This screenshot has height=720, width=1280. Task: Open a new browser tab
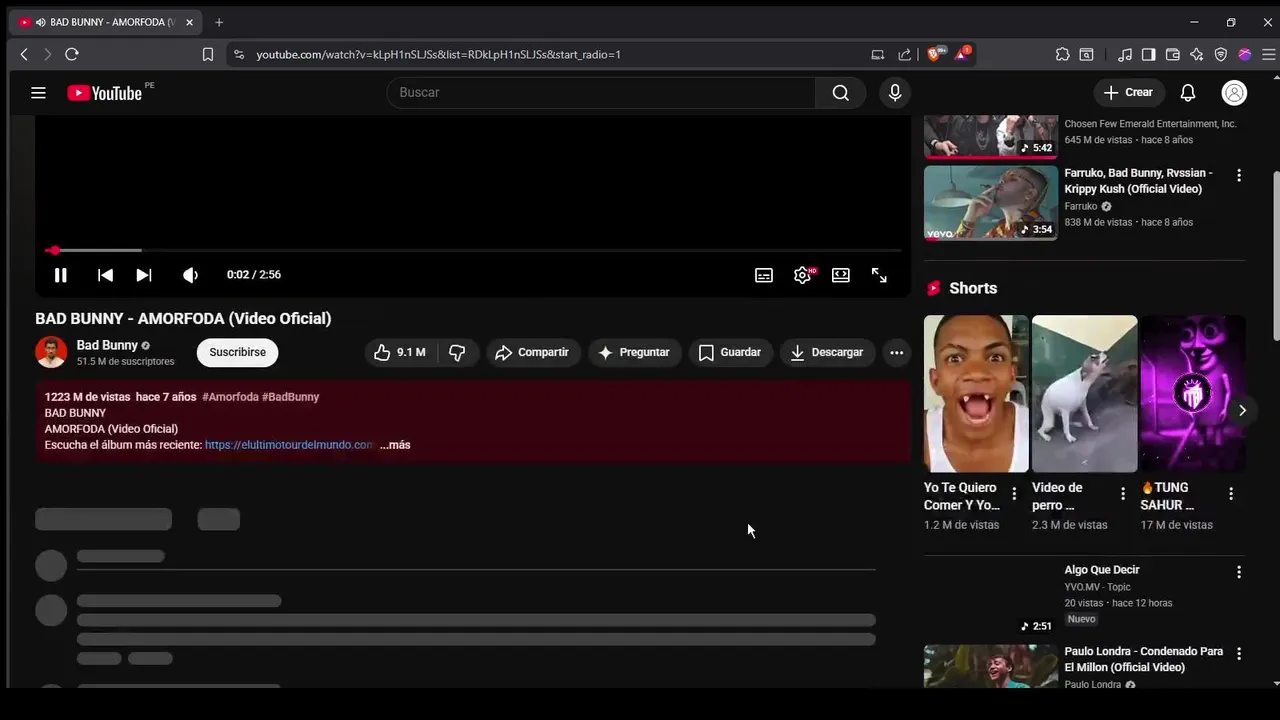pos(219,22)
